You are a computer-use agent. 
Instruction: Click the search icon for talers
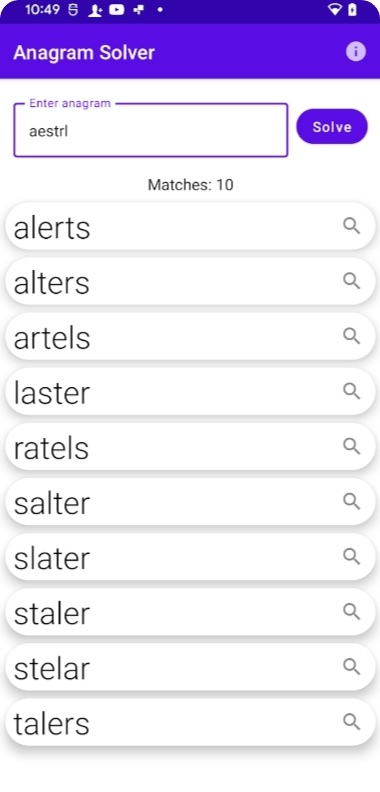pyautogui.click(x=352, y=721)
